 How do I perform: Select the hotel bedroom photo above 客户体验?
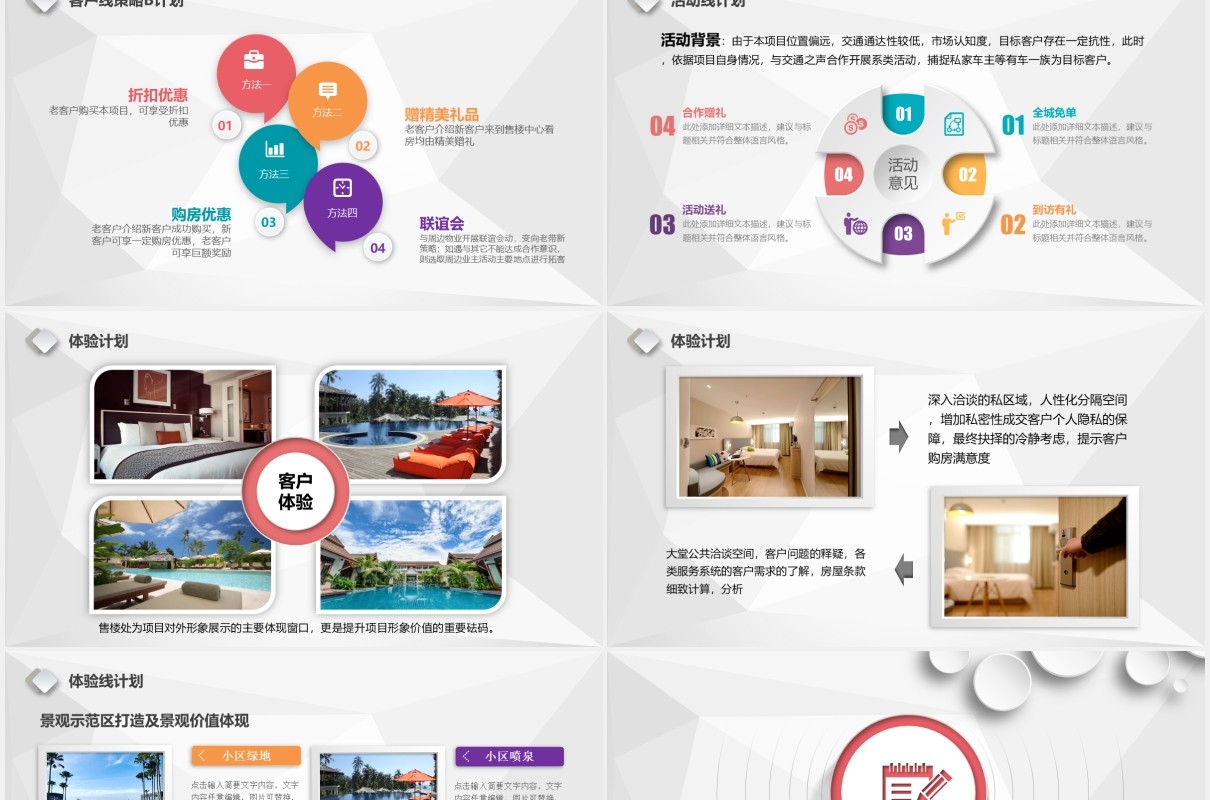pyautogui.click(x=183, y=424)
